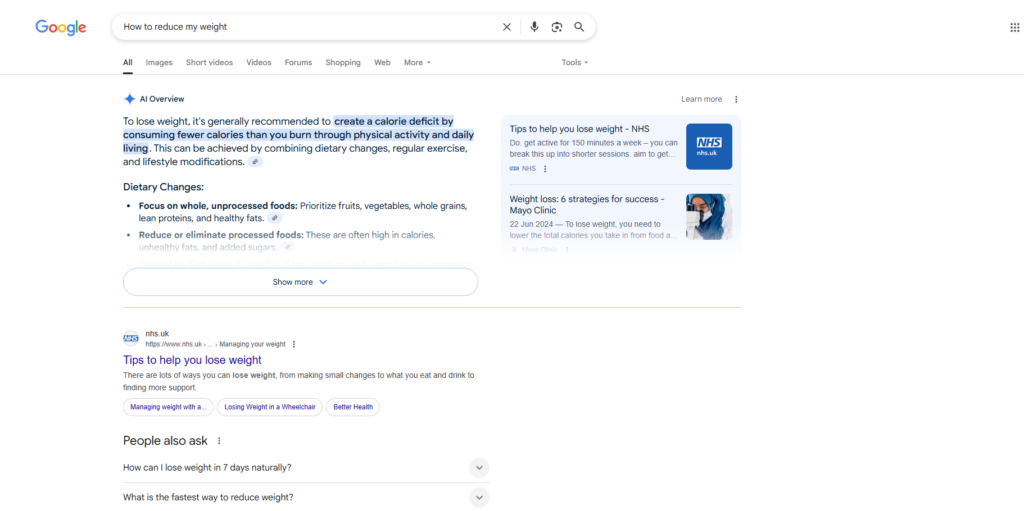
Task: Switch to Videos tab
Action: pos(259,63)
